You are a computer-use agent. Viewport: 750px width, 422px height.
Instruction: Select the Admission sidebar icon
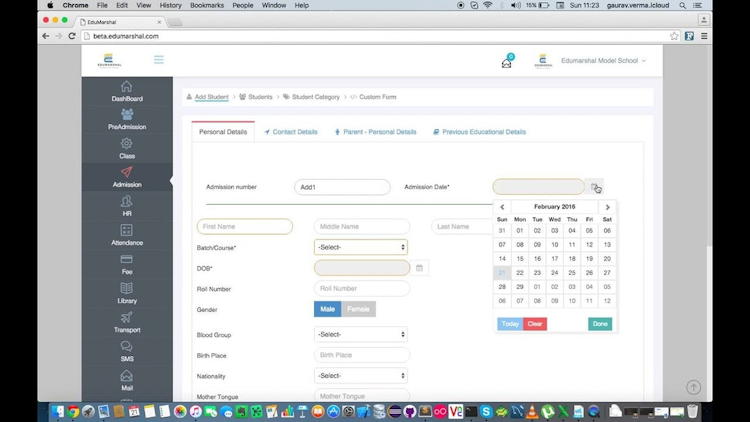click(127, 172)
